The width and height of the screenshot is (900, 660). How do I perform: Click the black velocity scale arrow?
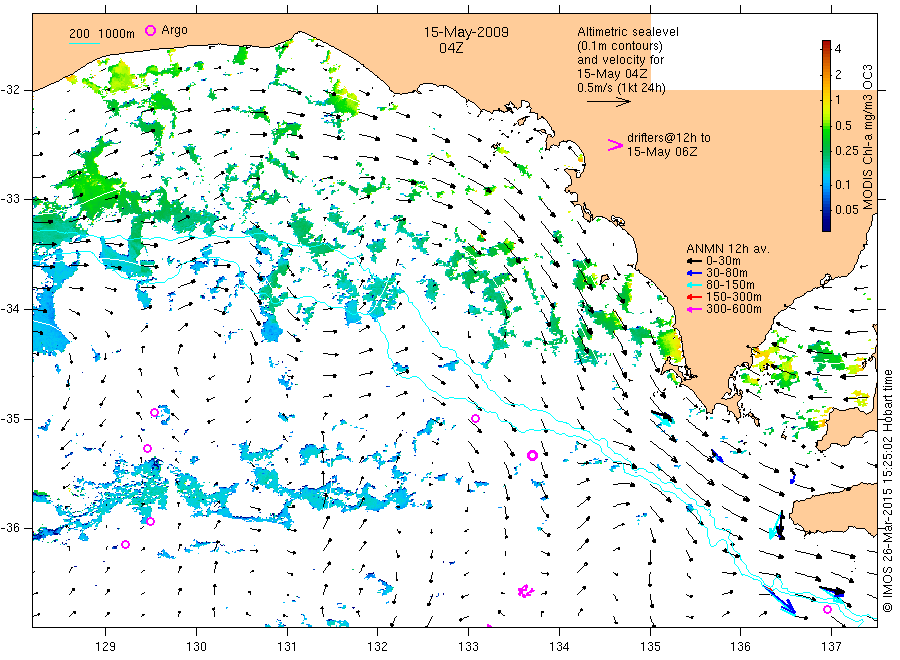coord(609,102)
